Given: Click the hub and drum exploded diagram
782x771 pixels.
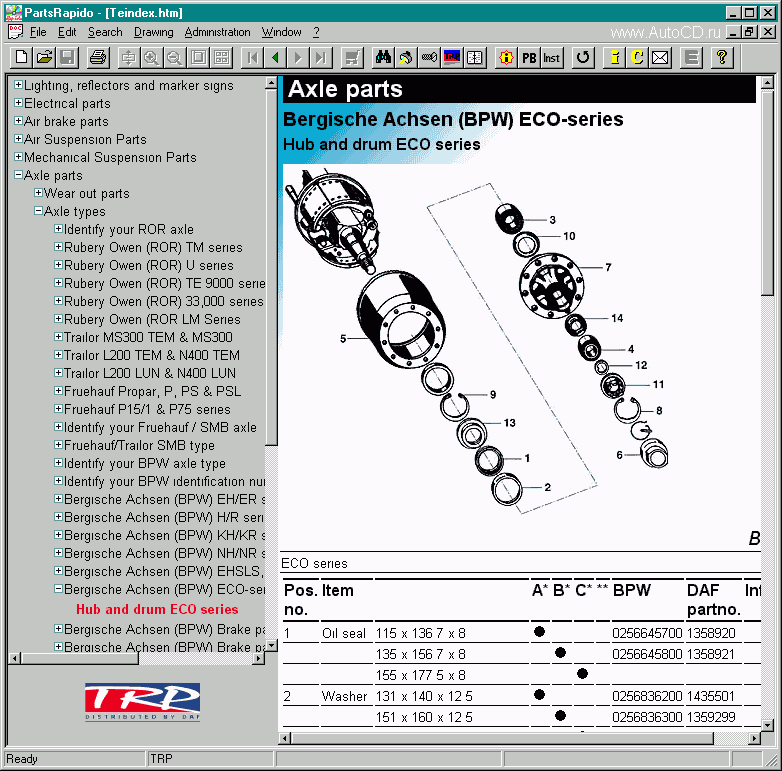Looking at the screenshot, I should 477,340.
